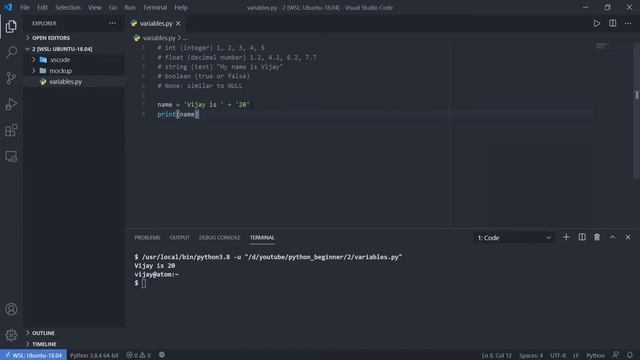Change indentation via Spaces: 4

(531, 355)
